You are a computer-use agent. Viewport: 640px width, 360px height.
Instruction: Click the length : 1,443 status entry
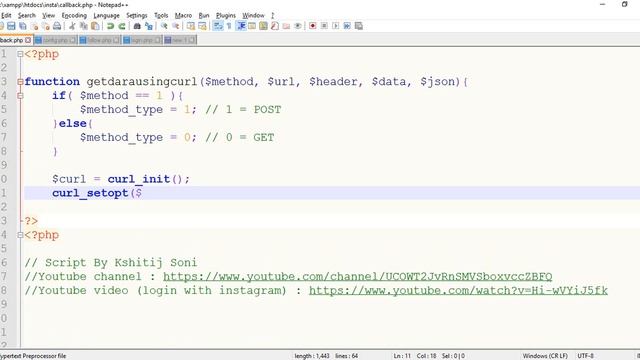tap(312, 356)
